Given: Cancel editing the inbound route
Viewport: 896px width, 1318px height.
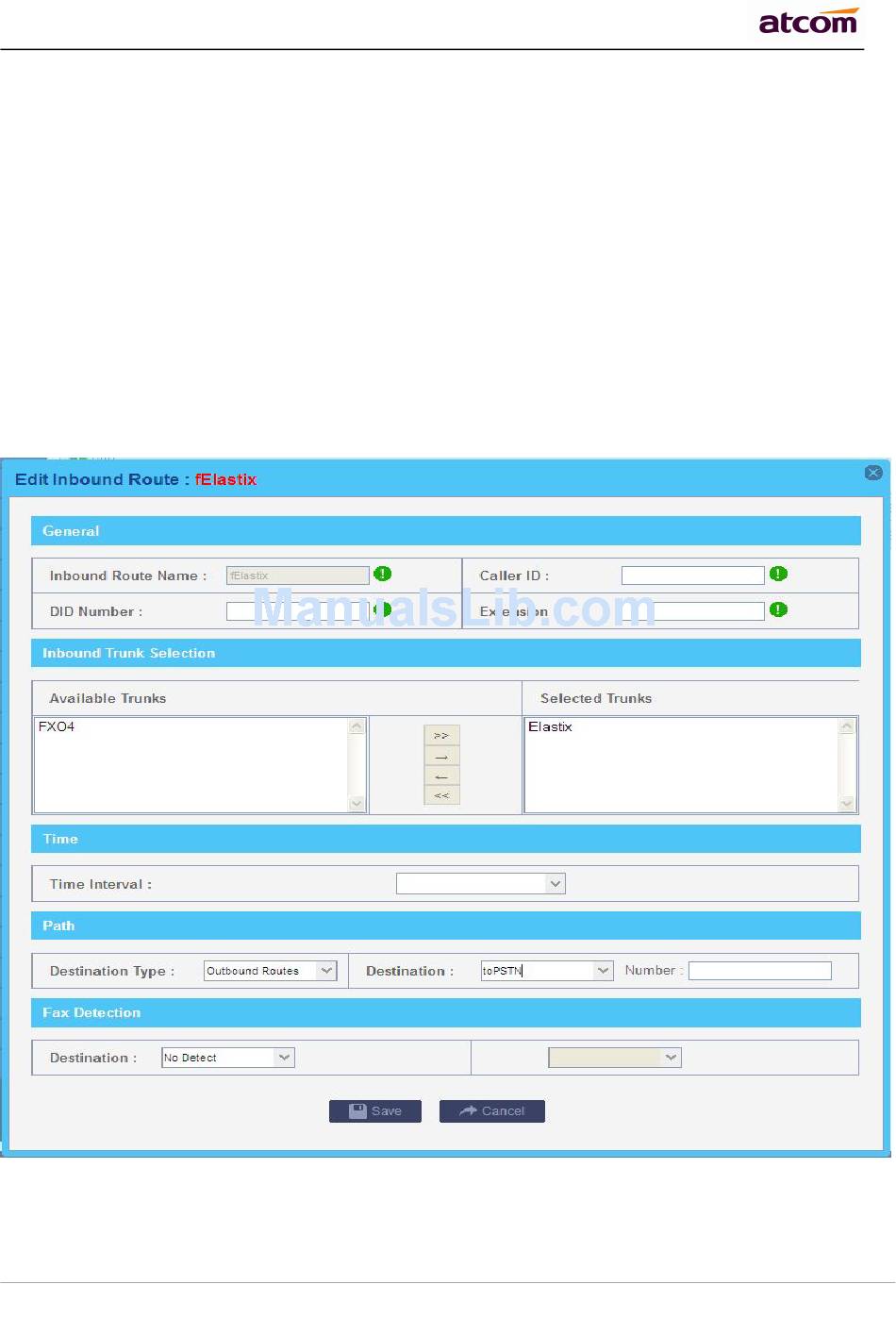Looking at the screenshot, I should point(492,1111).
